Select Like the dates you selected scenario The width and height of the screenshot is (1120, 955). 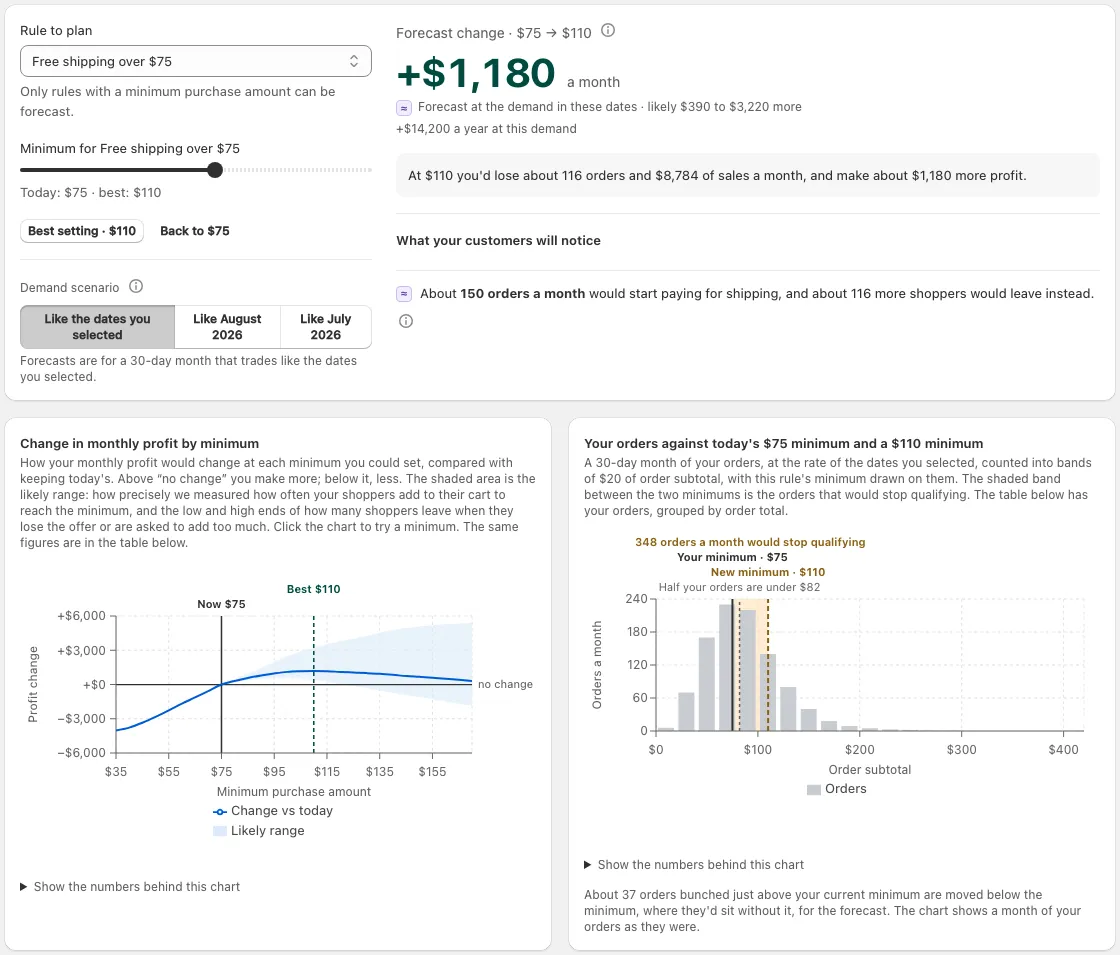pos(97,327)
